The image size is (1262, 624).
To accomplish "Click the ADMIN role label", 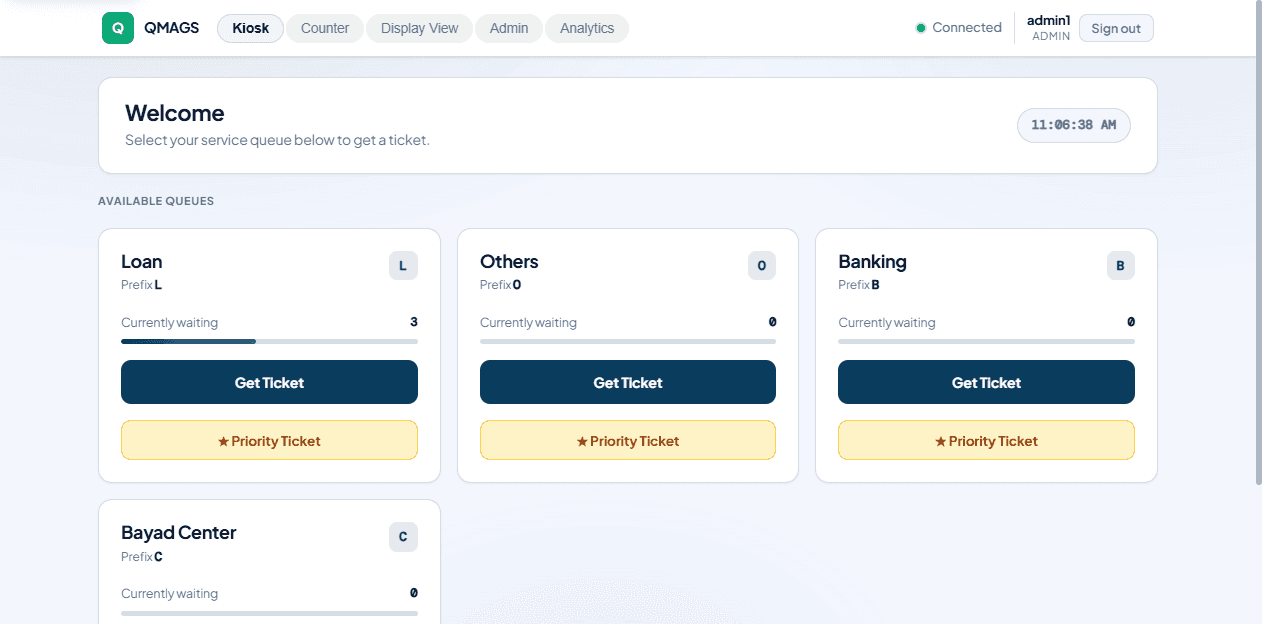I will [1051, 36].
